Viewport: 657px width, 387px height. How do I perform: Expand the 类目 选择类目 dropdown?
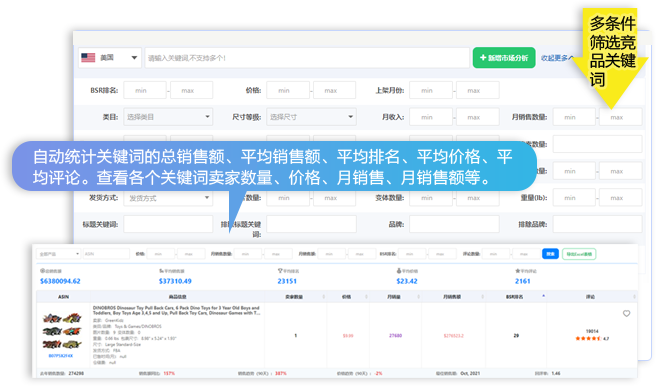[x=168, y=117]
